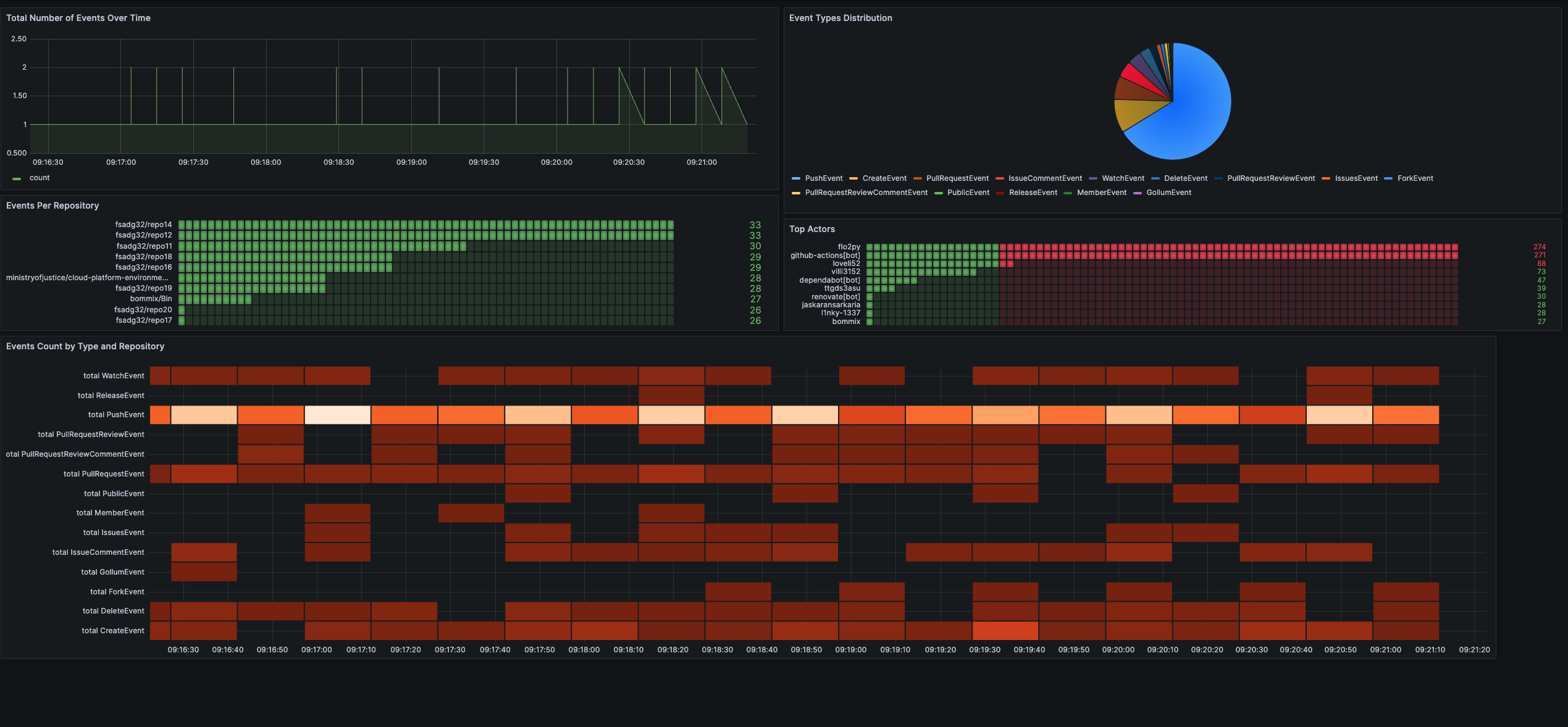
Task: Open Event Types Distribution panel title menu
Action: pyautogui.click(x=840, y=18)
